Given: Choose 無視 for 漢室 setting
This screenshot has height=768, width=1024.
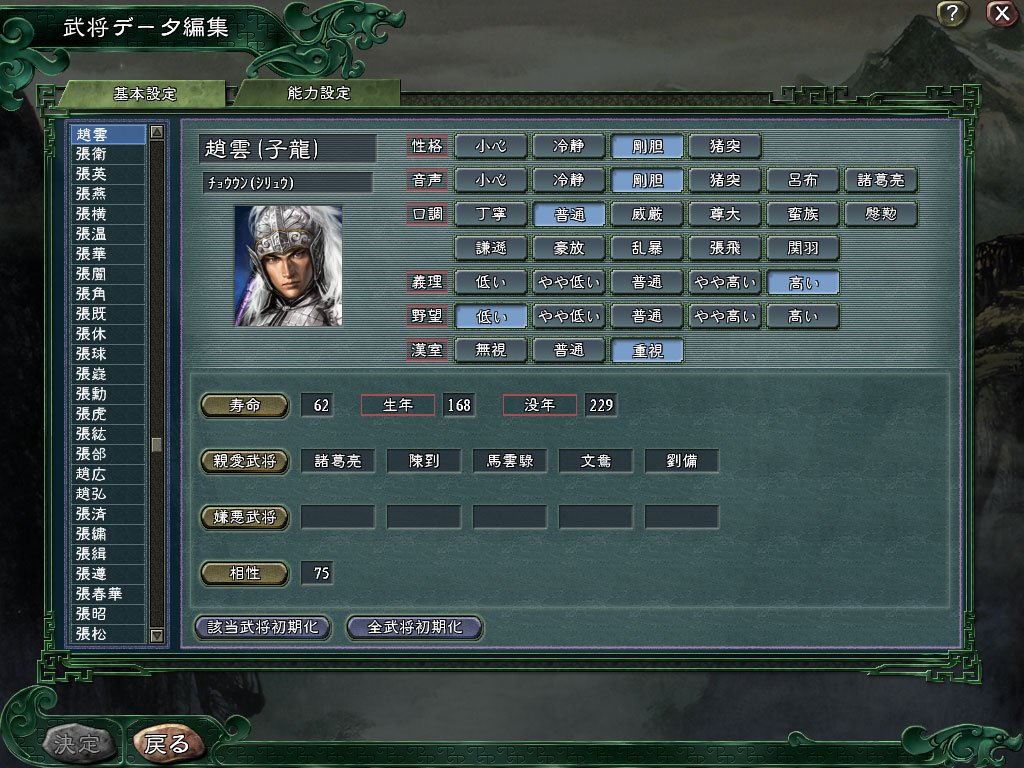Looking at the screenshot, I should 490,350.
